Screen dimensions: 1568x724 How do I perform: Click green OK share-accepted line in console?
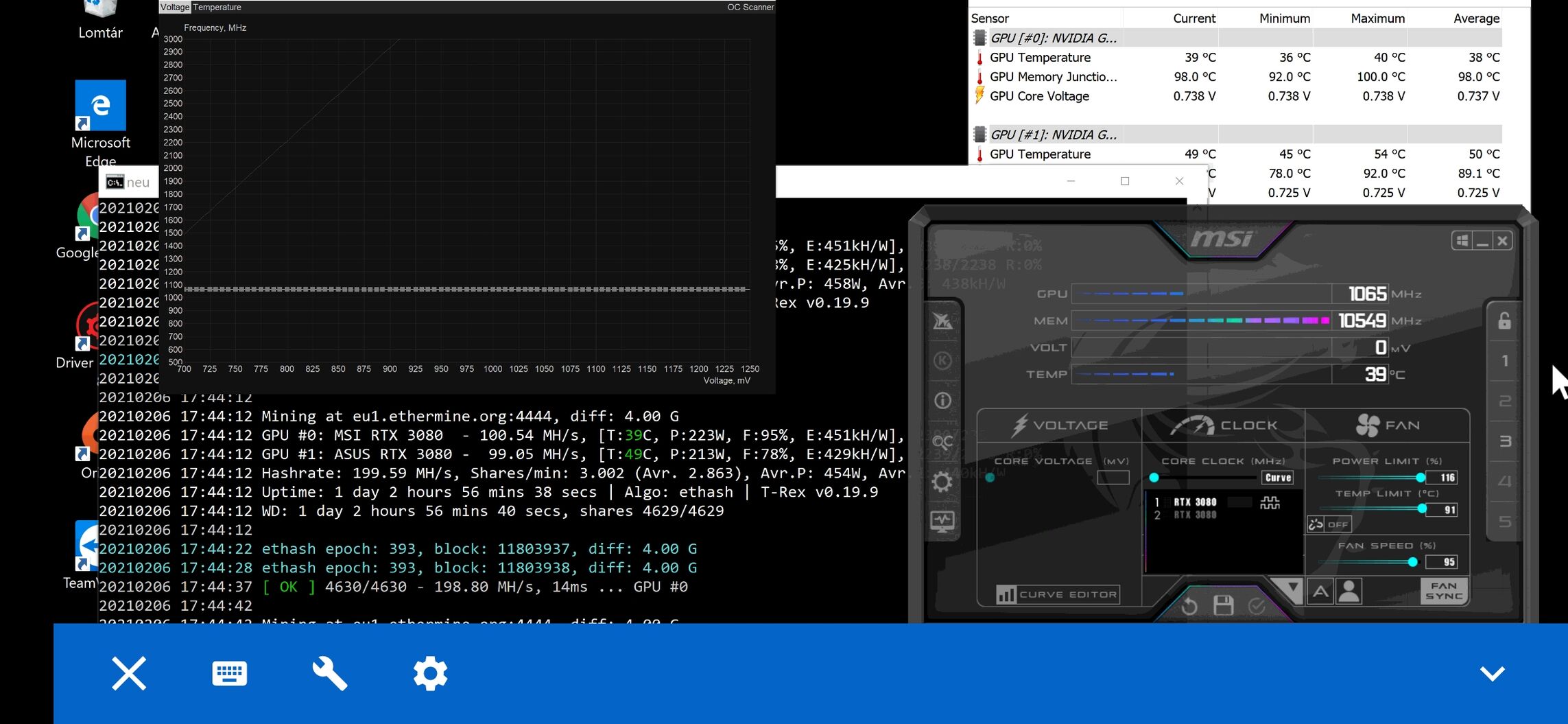click(x=393, y=587)
